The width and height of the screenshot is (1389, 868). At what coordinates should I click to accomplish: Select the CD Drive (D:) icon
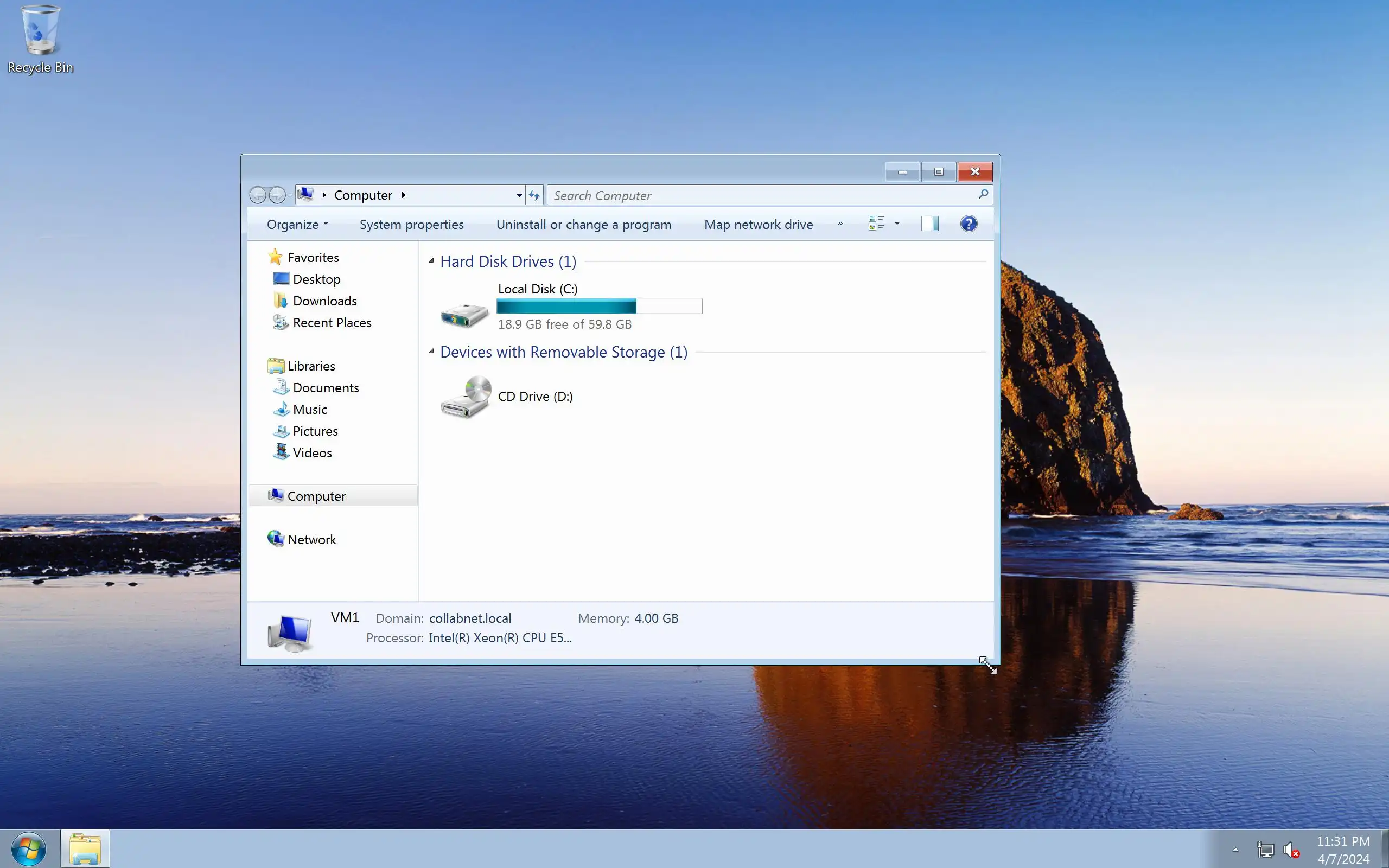(x=466, y=397)
